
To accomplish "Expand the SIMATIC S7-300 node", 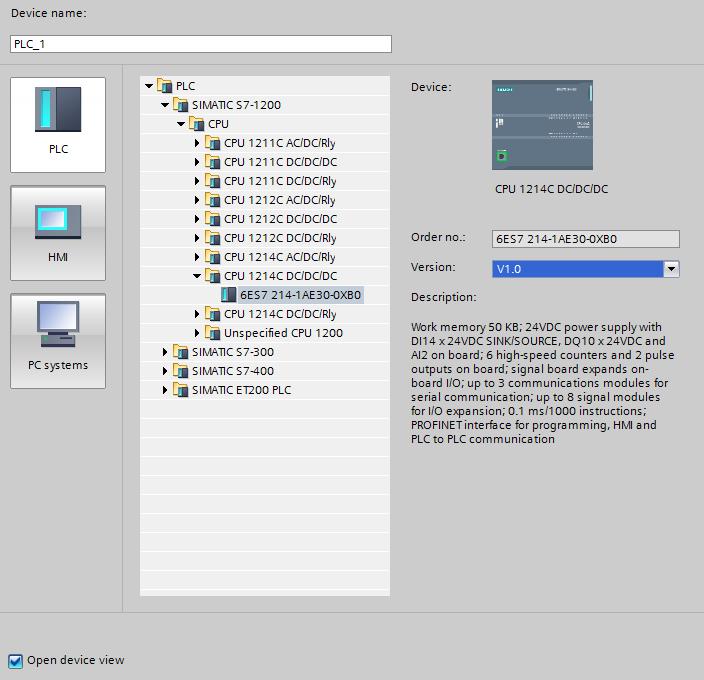I will coord(165,352).
